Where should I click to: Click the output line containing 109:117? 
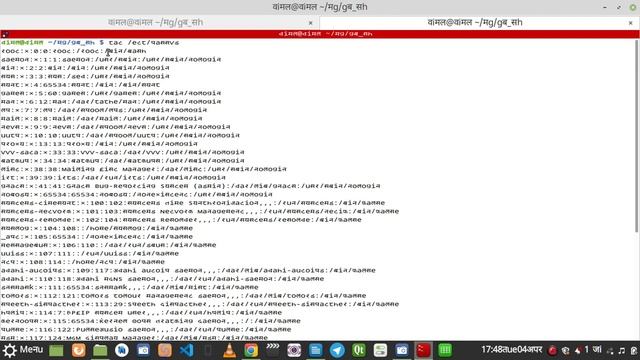pyautogui.click(x=188, y=270)
